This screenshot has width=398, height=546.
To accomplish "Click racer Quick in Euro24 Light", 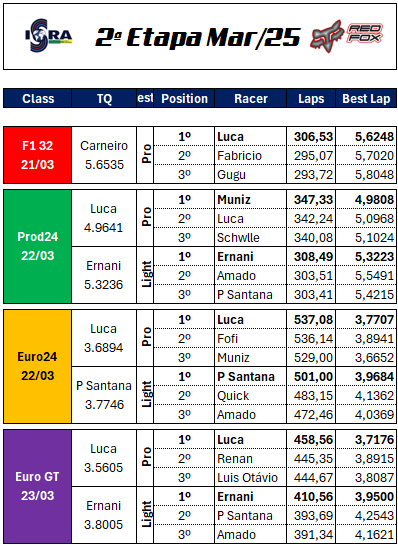I will [x=233, y=396].
